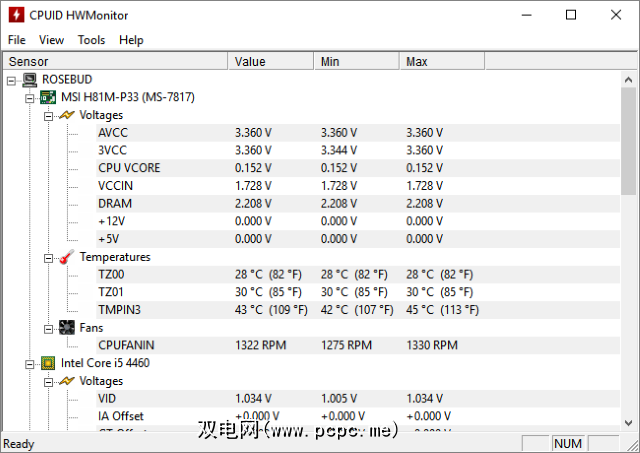Click the NUM indicator in status bar

[568, 444]
